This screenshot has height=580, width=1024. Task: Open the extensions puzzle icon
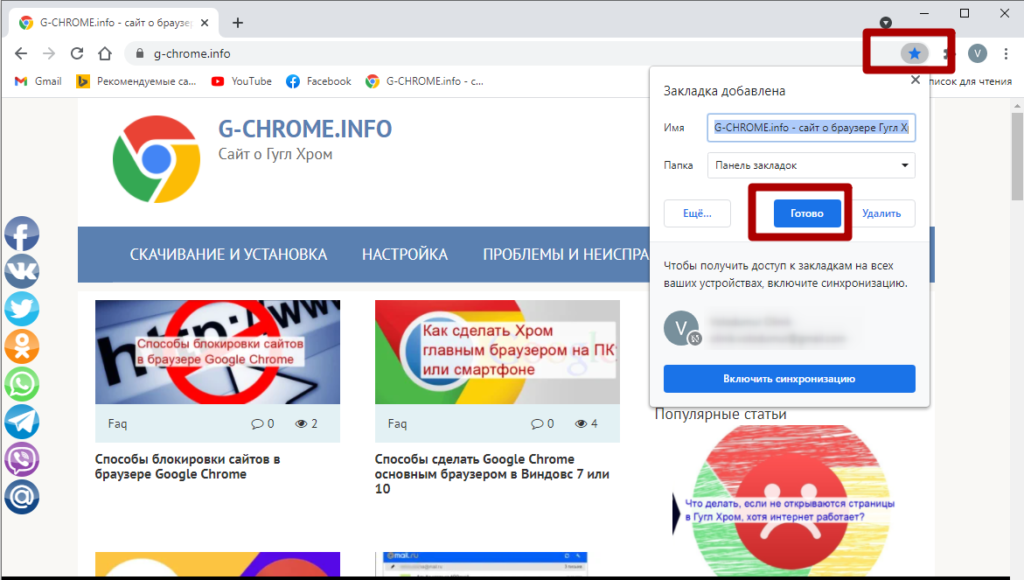[949, 54]
